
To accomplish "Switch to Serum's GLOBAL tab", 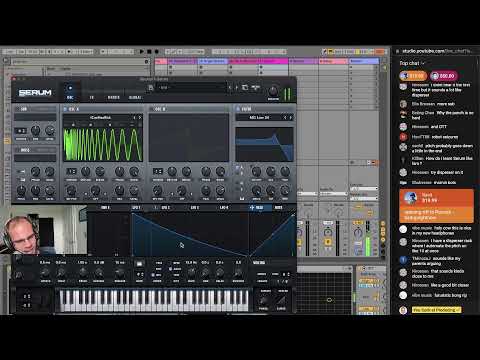I will point(135,97).
